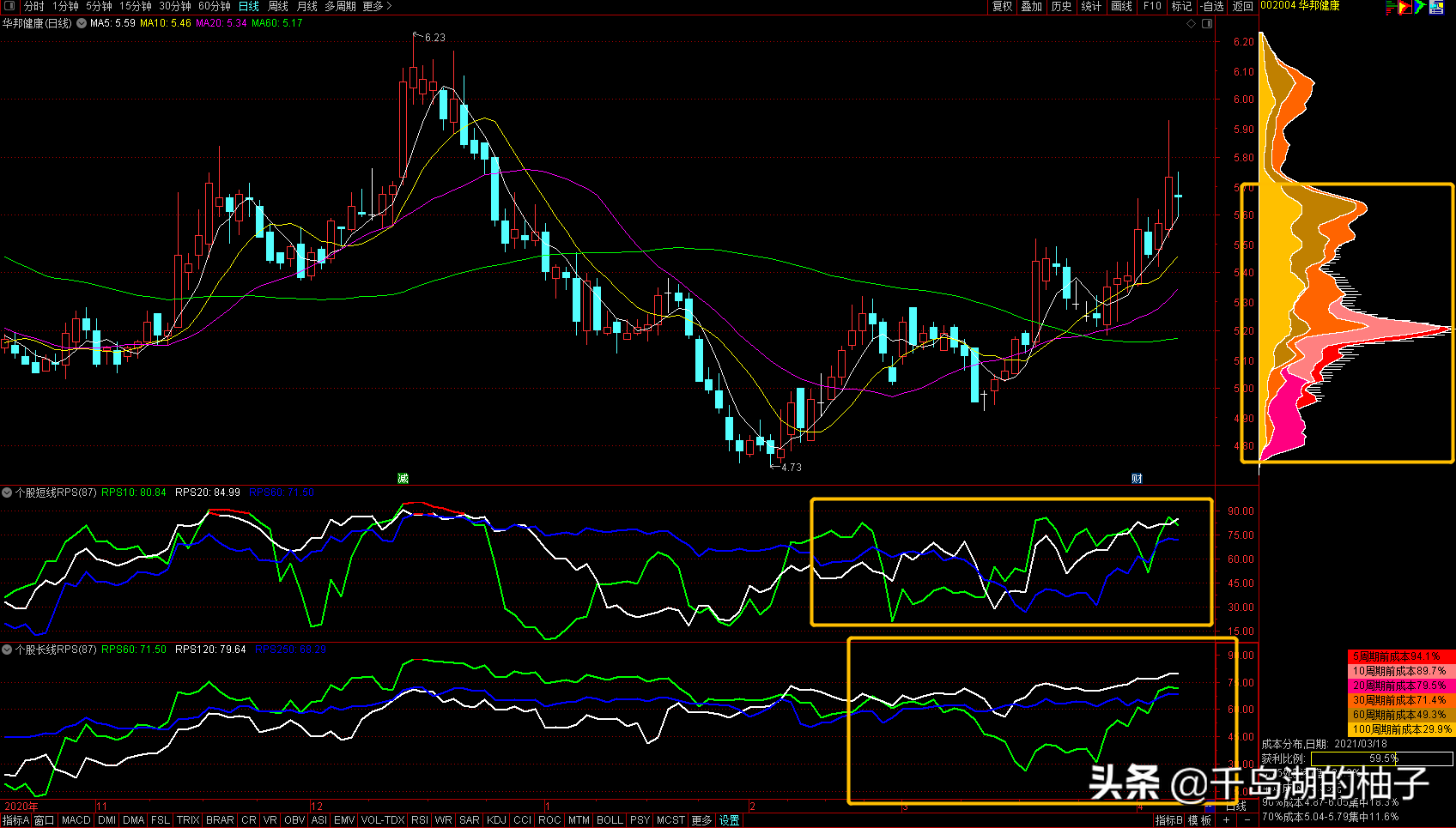Click the 模板 template button
The image size is (1456, 828).
point(1200,820)
